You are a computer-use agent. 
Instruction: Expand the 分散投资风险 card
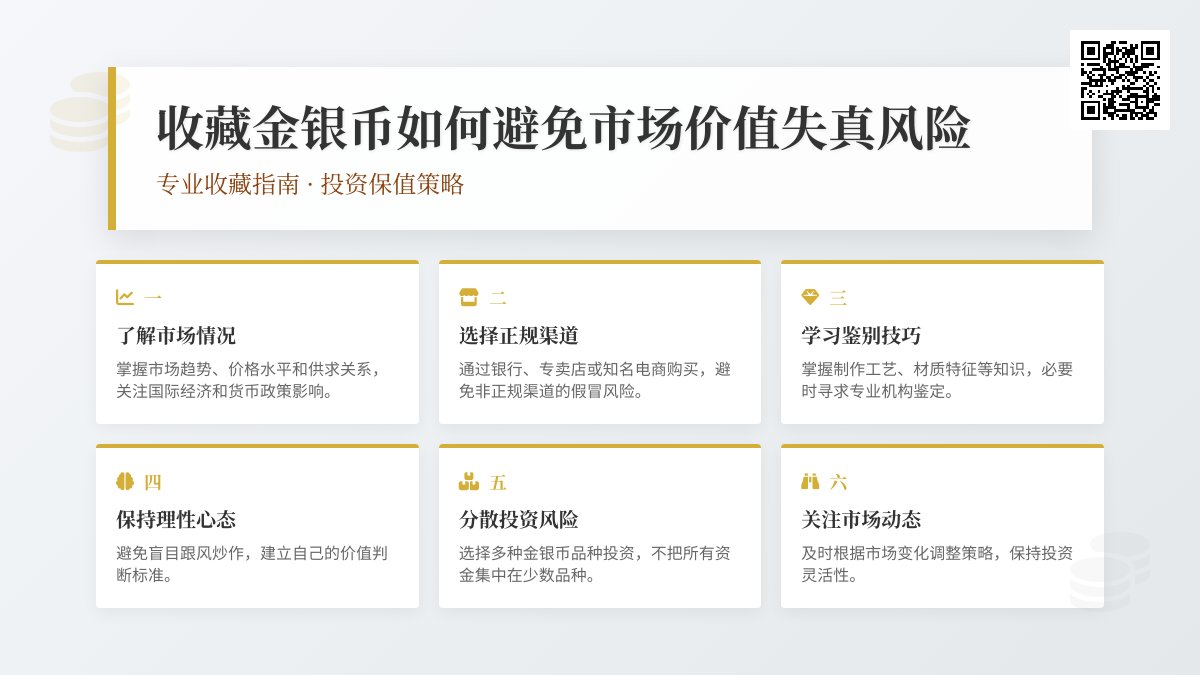tap(599, 526)
